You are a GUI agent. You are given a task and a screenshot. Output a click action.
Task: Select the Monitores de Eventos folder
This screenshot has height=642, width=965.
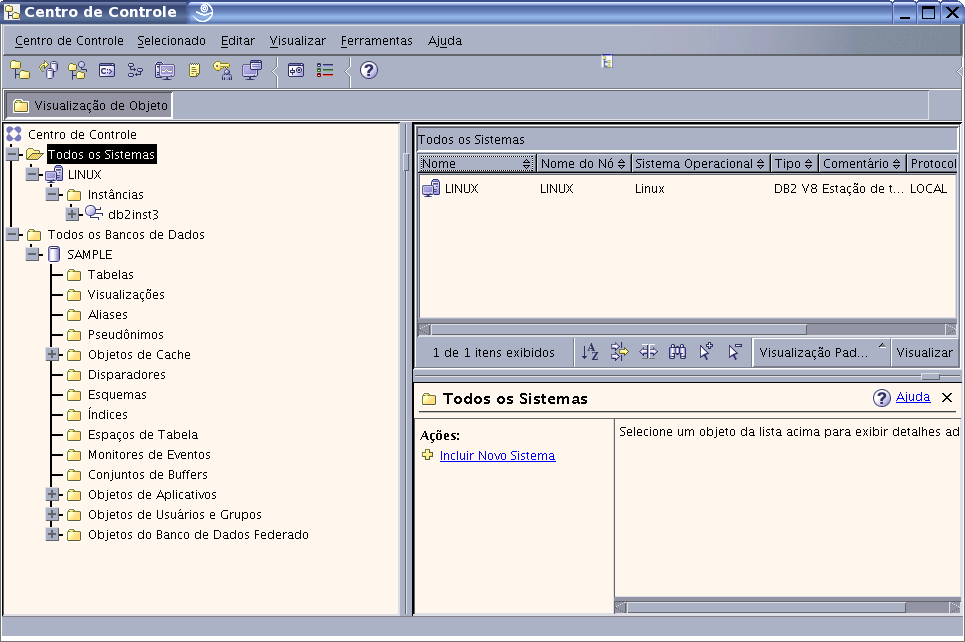149,454
